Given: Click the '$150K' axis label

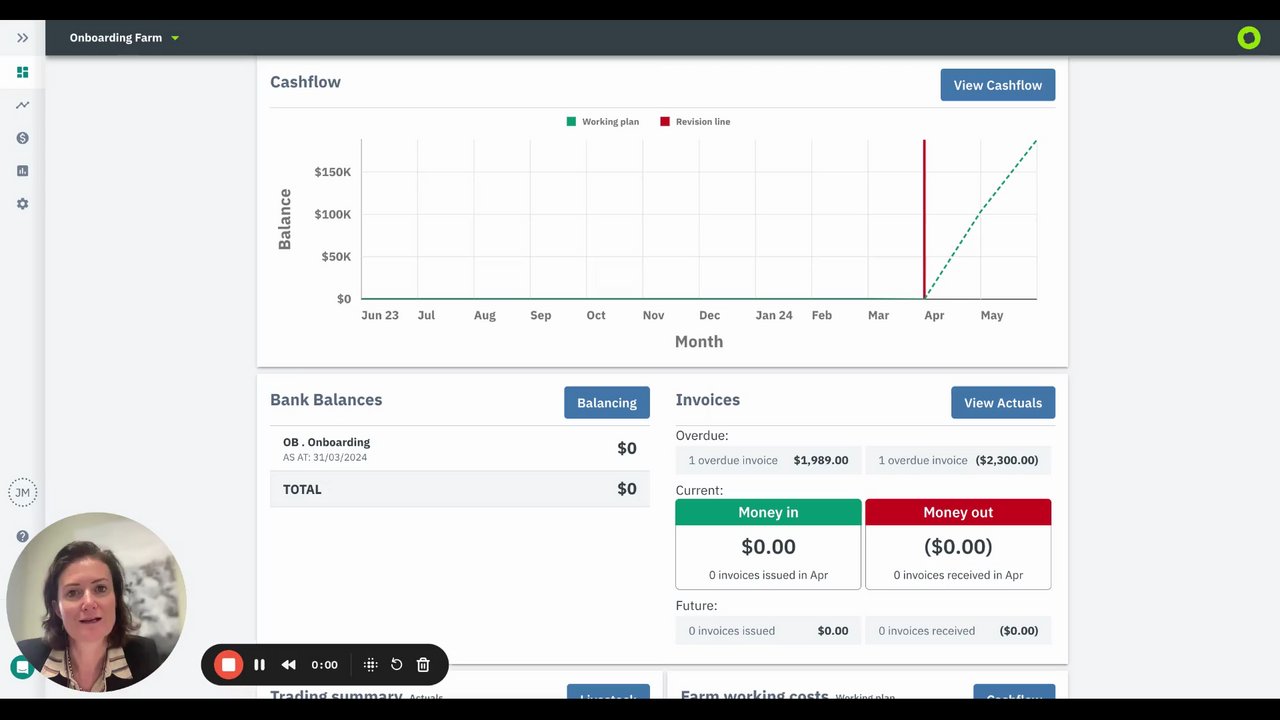Looking at the screenshot, I should point(333,172).
